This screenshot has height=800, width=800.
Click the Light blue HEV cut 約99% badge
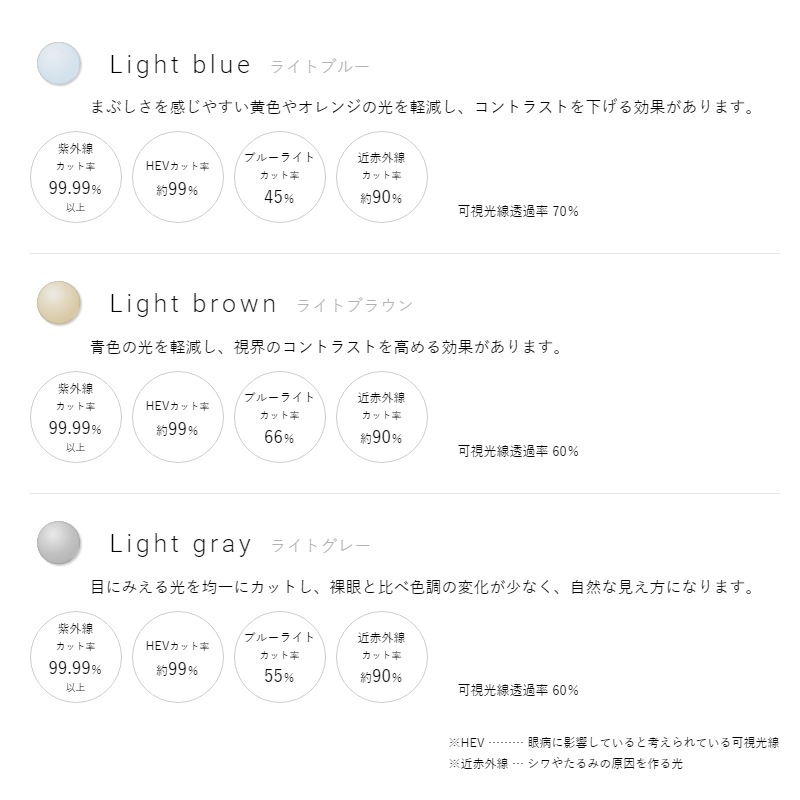click(178, 177)
